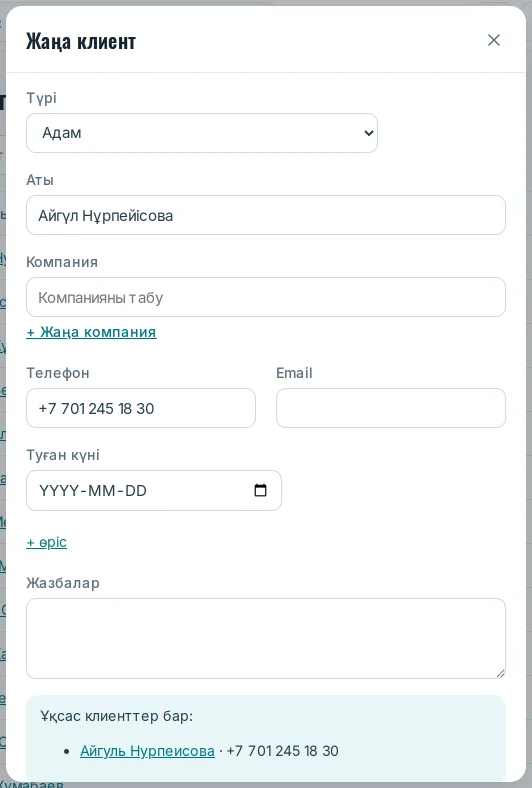
Task: Focus the Компанияны табу search field
Action: coord(266,297)
